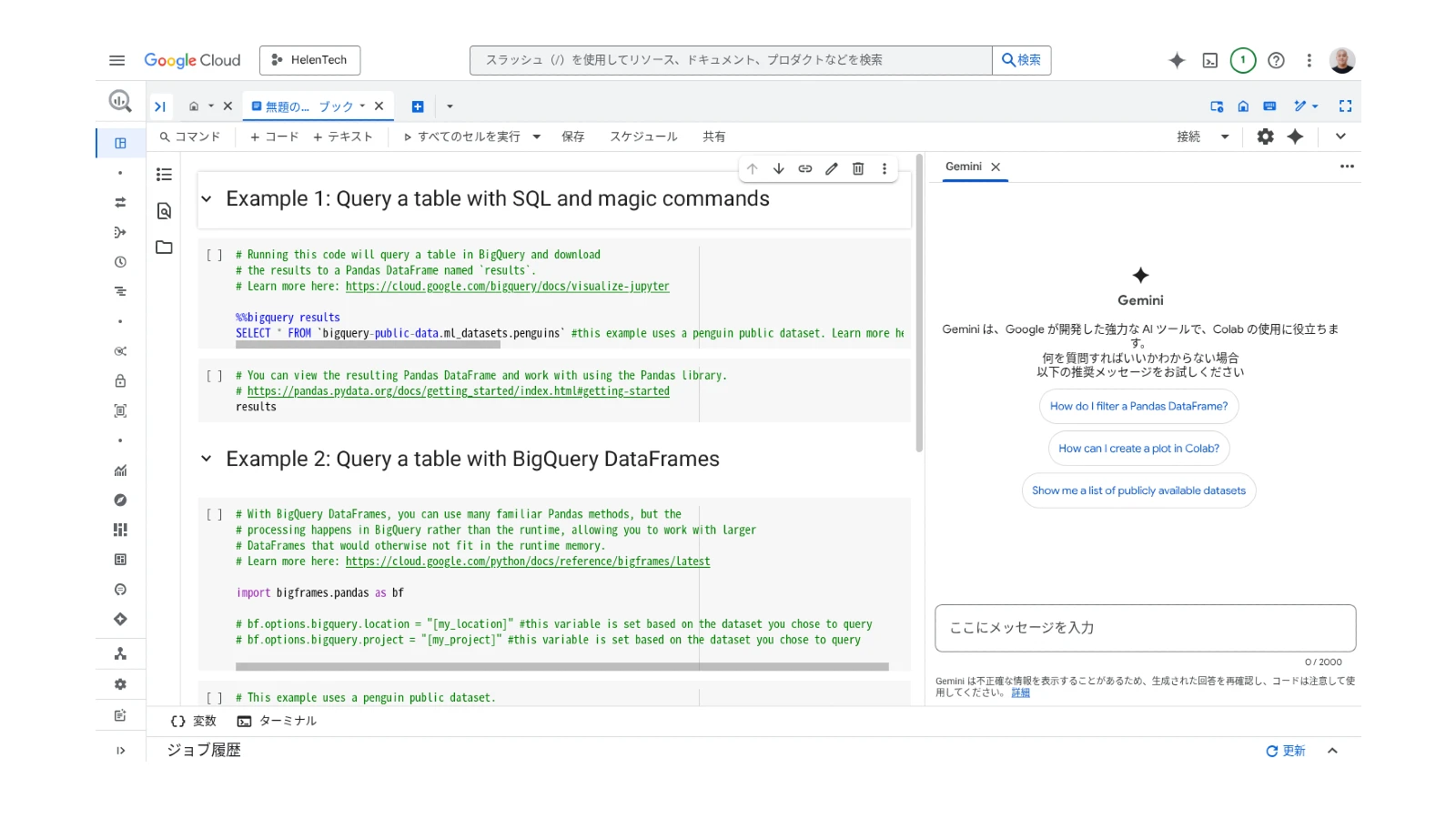Open the Google Cloud navigation menu
The image size is (1456, 819).
[x=116, y=60]
